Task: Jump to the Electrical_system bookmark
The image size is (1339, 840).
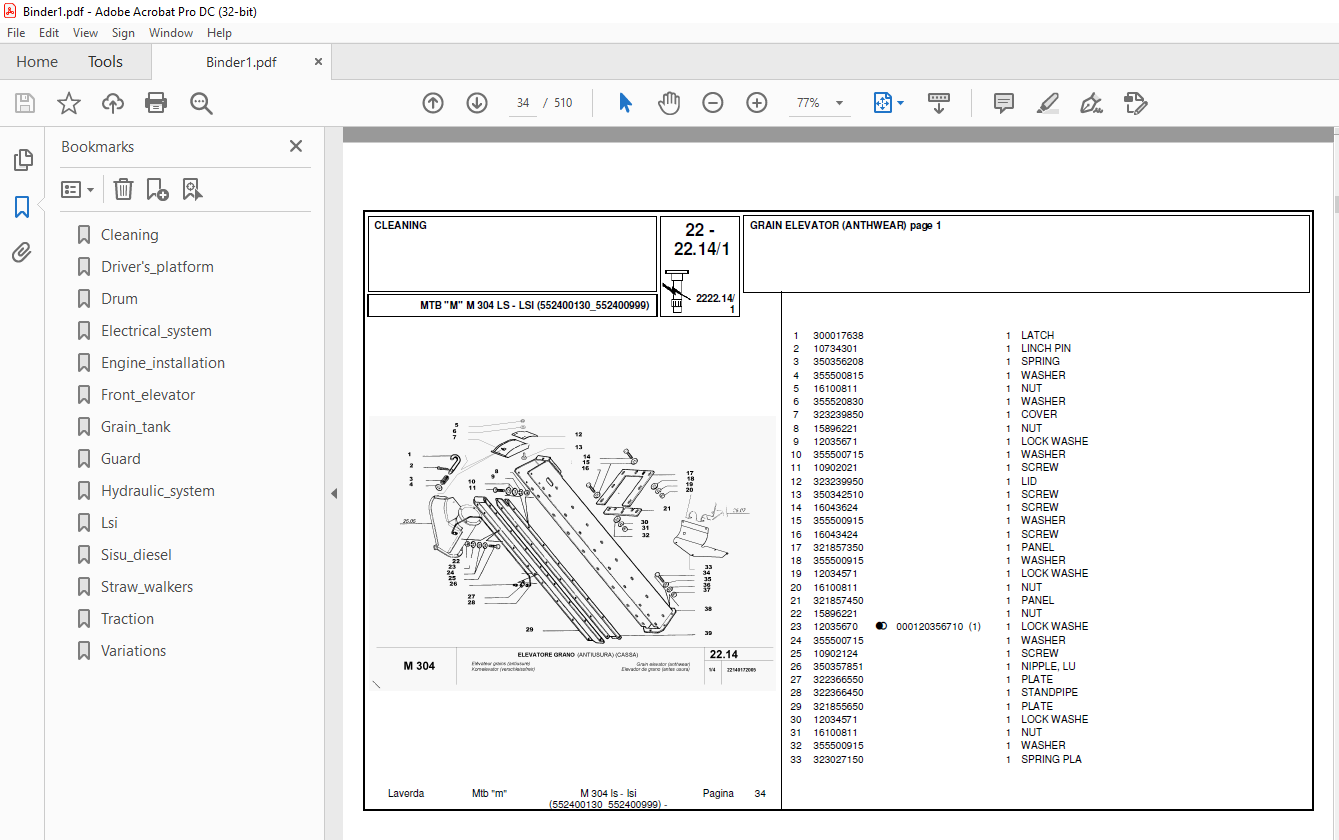Action: (x=156, y=331)
